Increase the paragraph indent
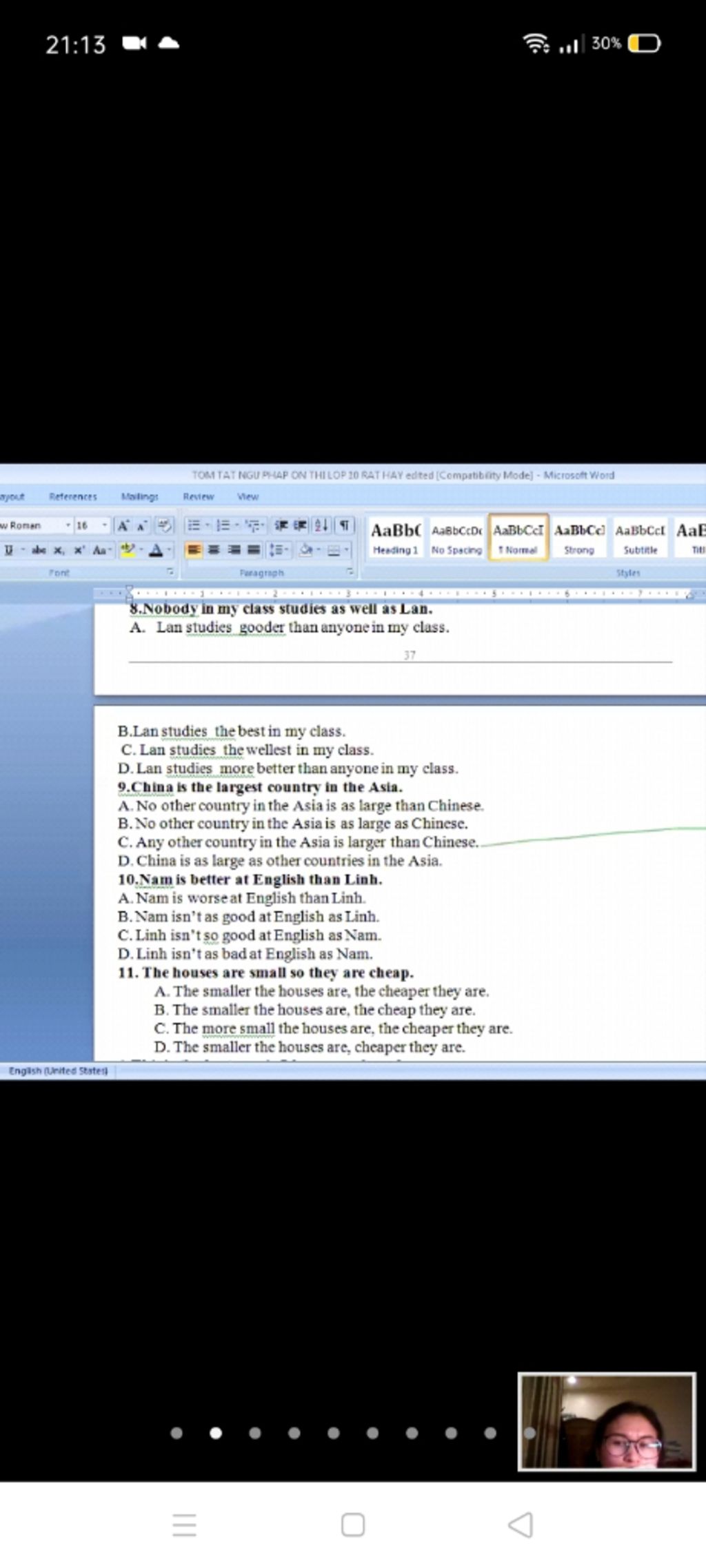Image resolution: width=706 pixels, height=1568 pixels. (x=299, y=525)
